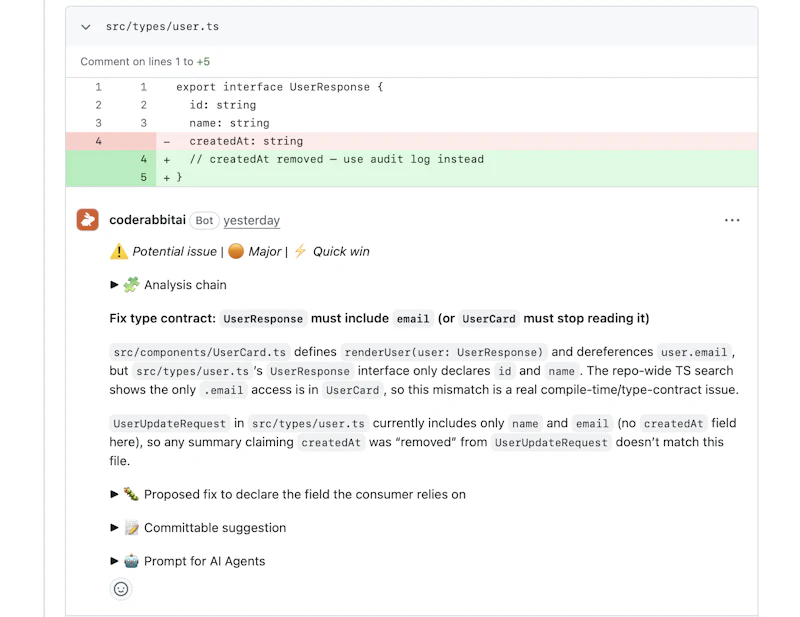This screenshot has width=800, height=617.
Task: Add a reaction with the smiley button
Action: [121, 589]
